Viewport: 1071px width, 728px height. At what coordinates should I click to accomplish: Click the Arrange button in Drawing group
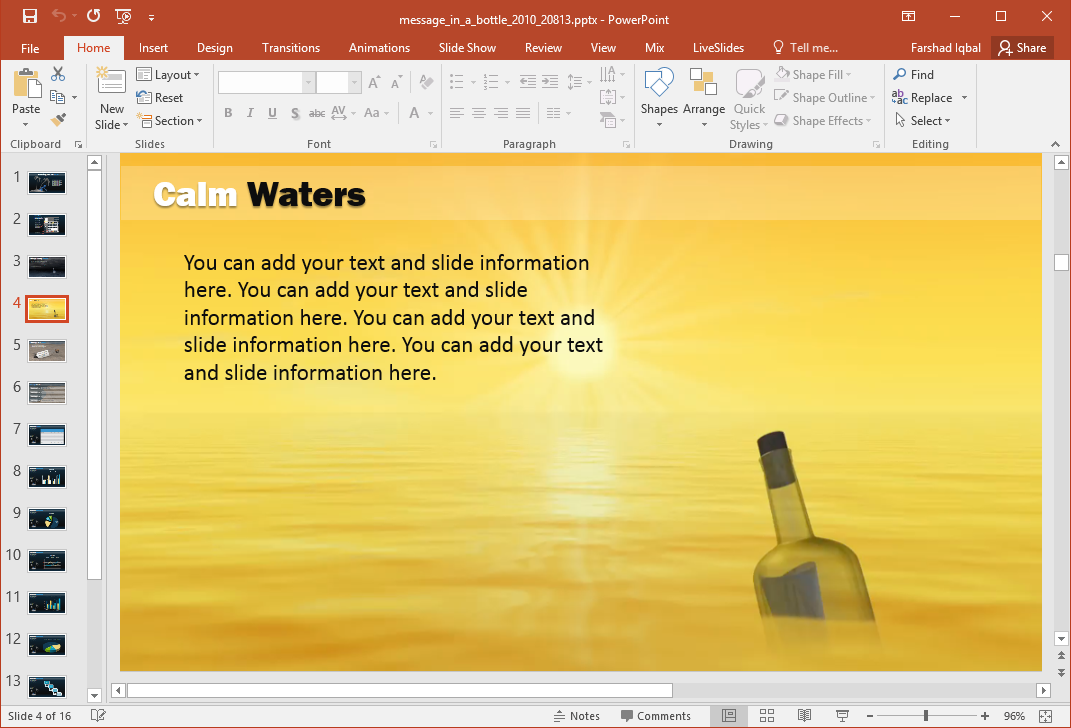[x=704, y=98]
